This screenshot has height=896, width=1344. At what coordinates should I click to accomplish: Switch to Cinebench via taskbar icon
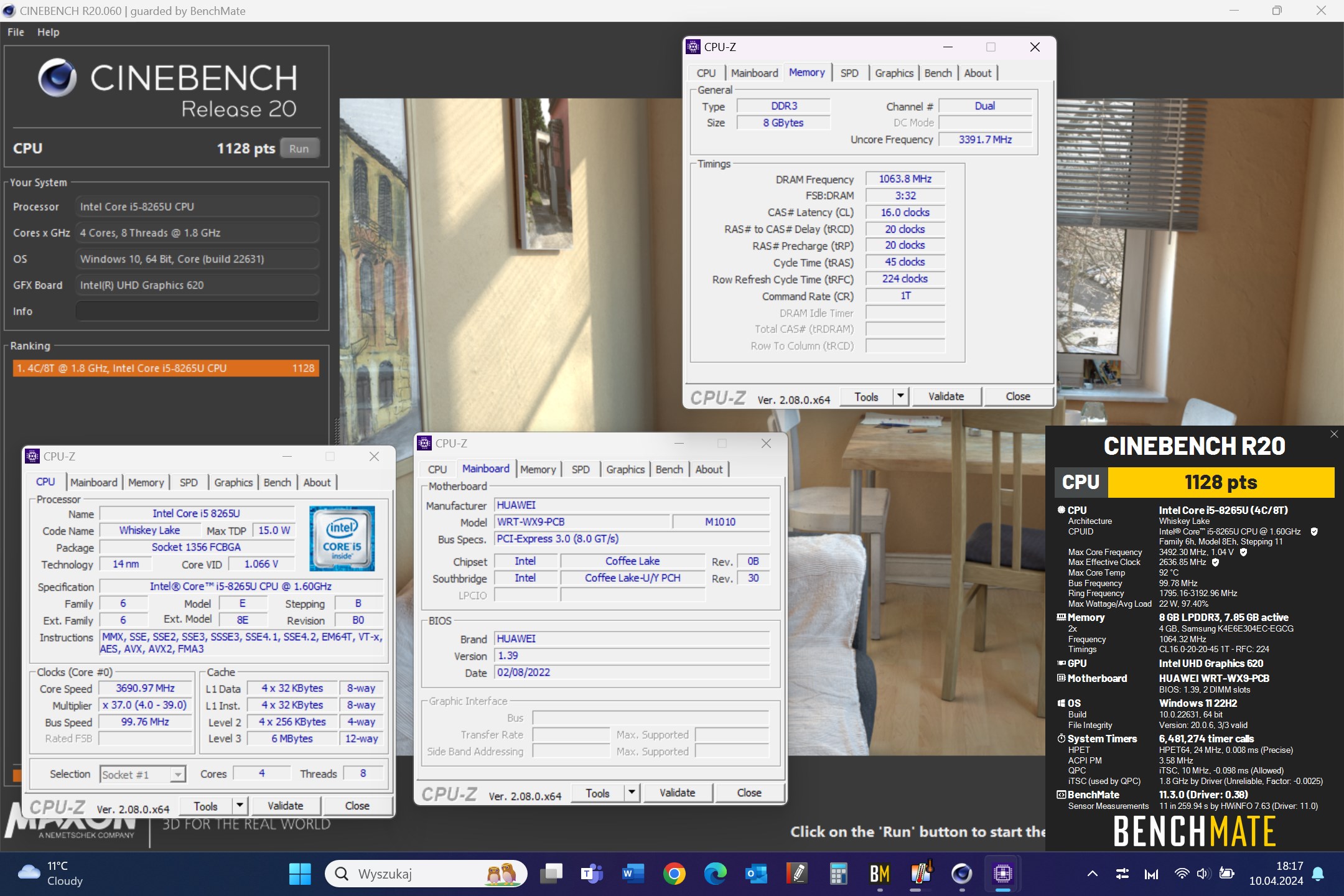(962, 874)
